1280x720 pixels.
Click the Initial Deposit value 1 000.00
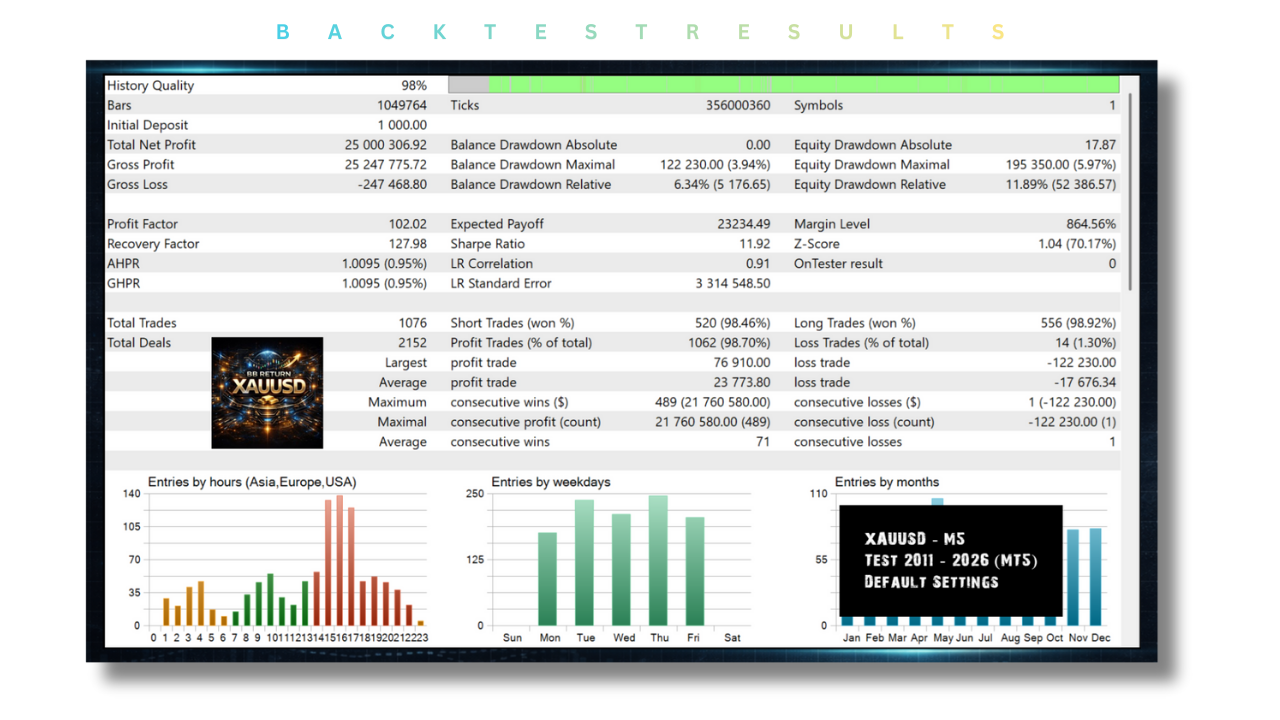pos(402,125)
